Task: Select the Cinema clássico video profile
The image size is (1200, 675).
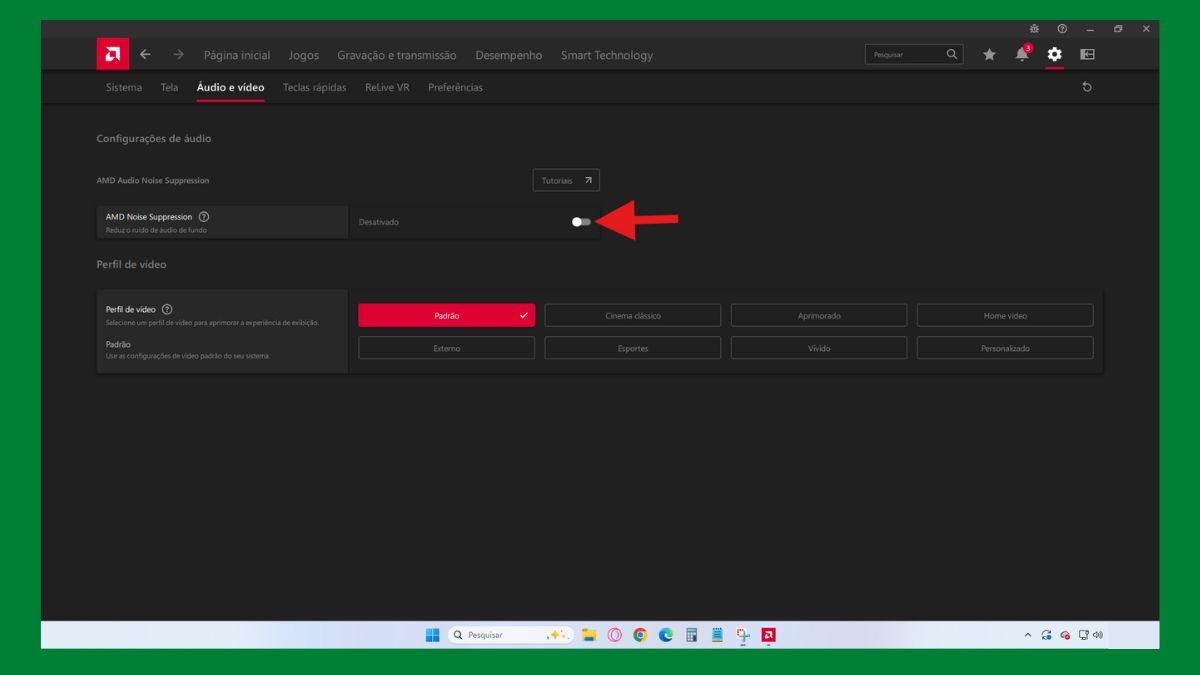Action: tap(632, 314)
